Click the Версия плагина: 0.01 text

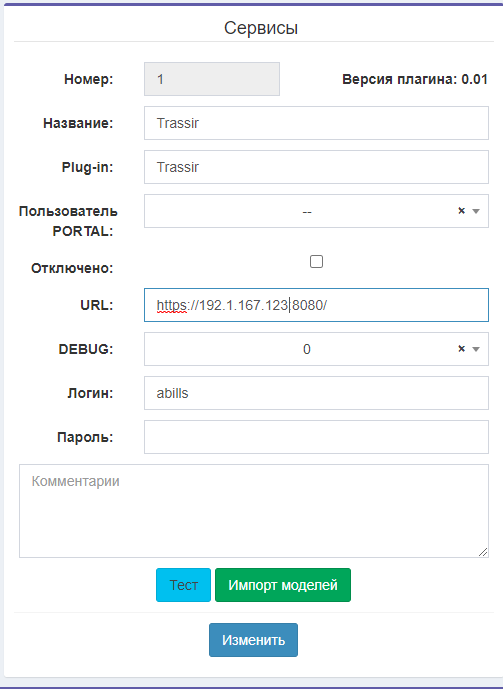click(415, 80)
